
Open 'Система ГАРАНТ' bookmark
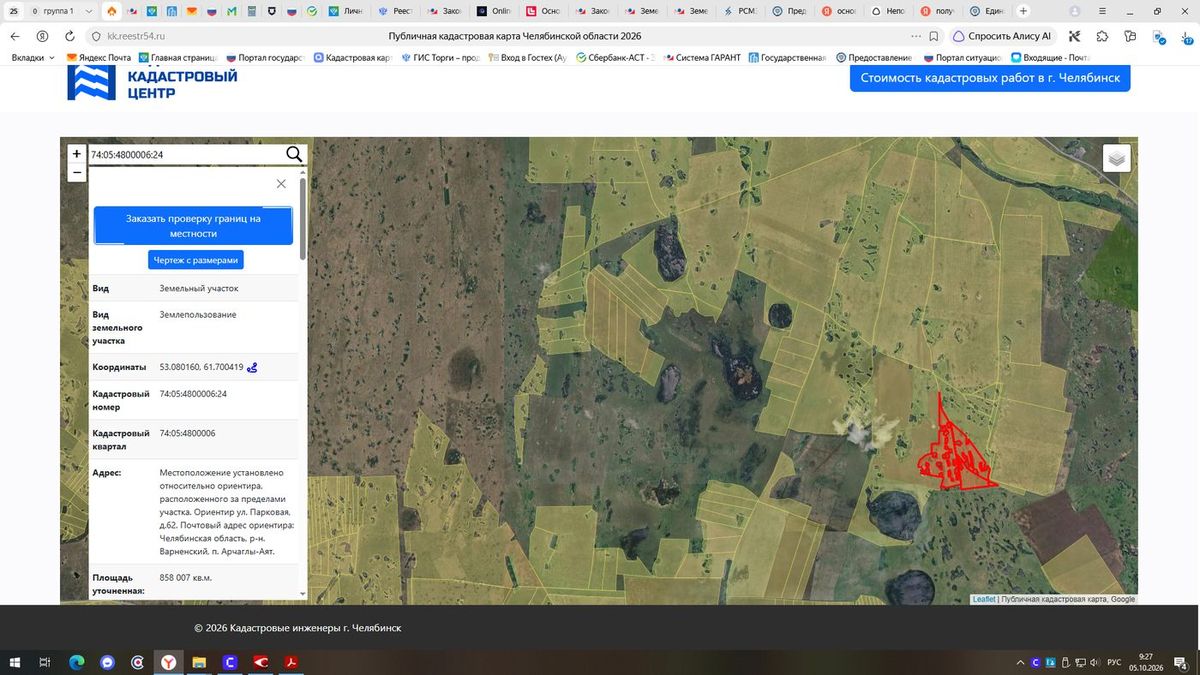[702, 58]
